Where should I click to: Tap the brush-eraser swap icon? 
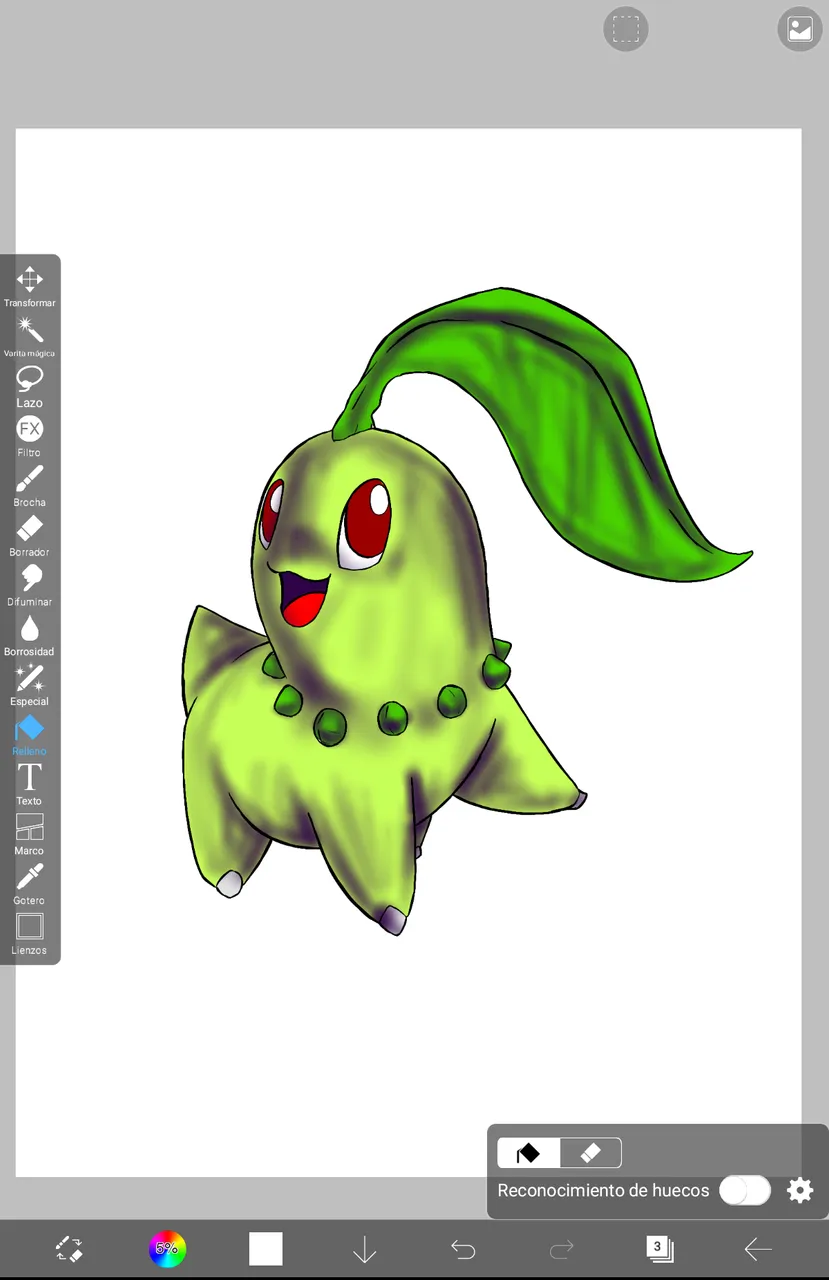68,1248
